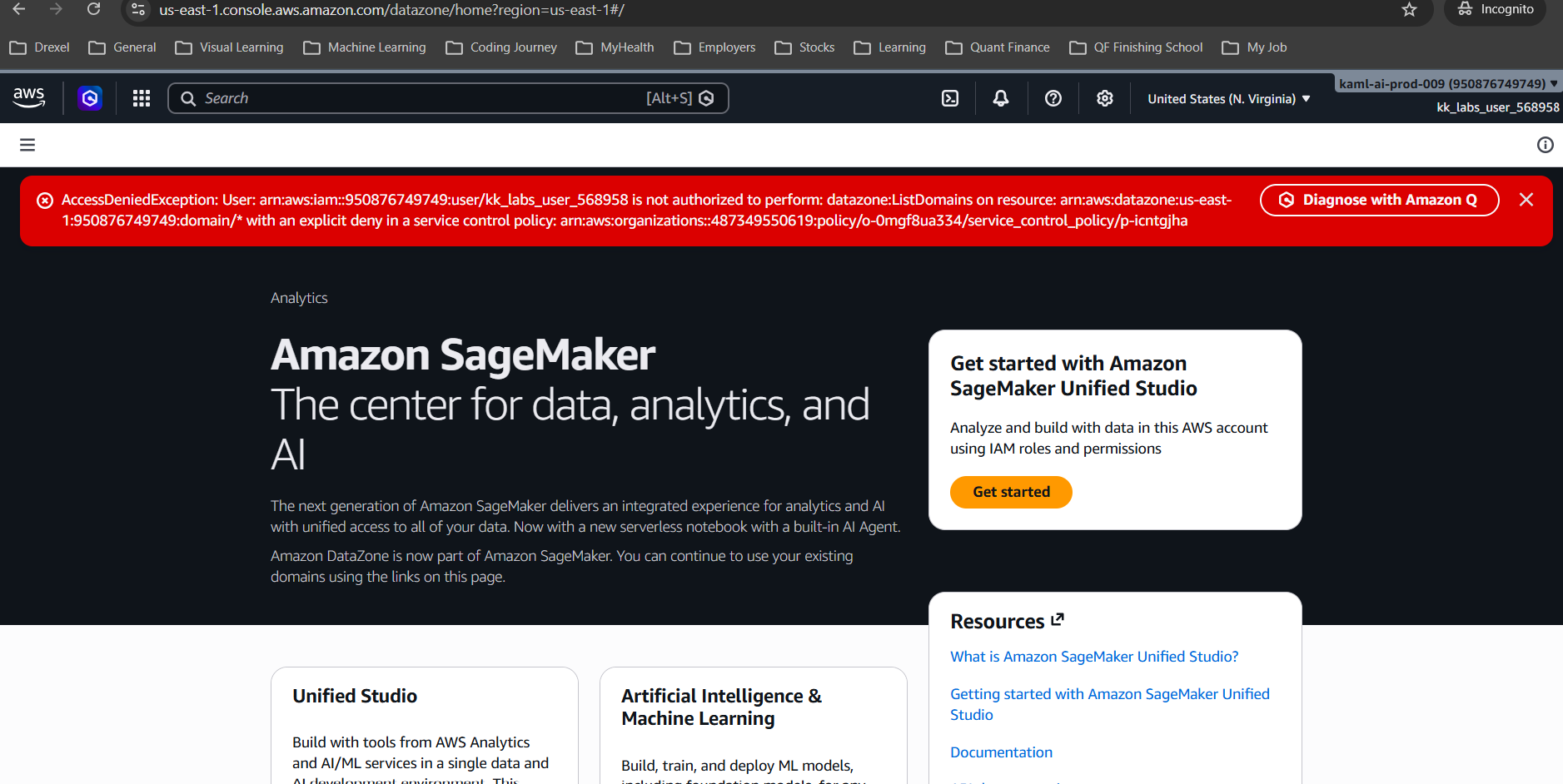Click Diagnose with Amazon Q button
The width and height of the screenshot is (1563, 784).
(x=1379, y=200)
